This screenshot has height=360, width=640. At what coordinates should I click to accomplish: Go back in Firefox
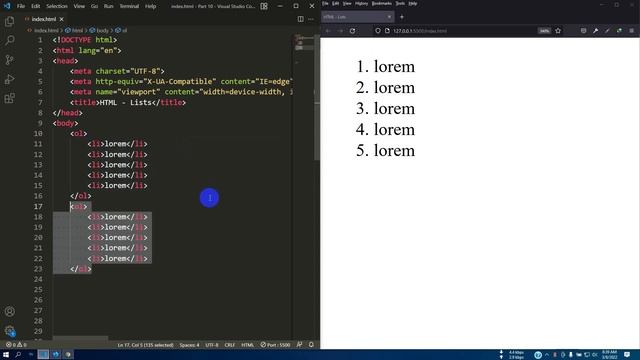tap(328, 31)
